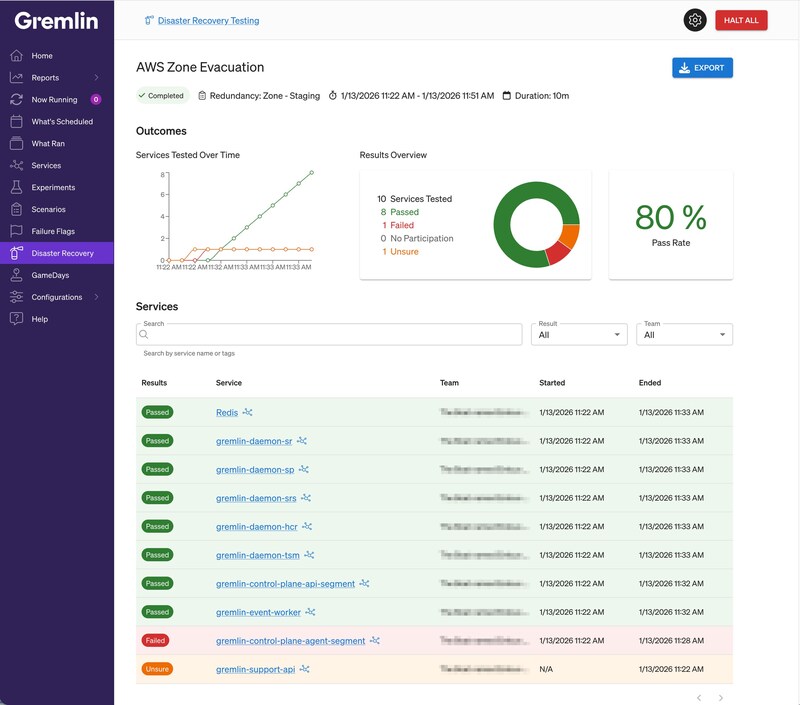Click the Experiments flask icon
Screen dimensions: 800x705
pos(16,188)
